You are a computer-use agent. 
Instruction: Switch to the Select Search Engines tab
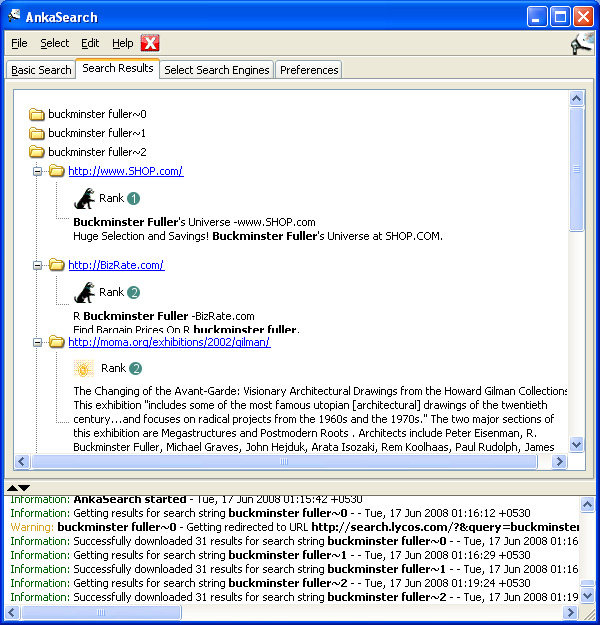coord(216,70)
